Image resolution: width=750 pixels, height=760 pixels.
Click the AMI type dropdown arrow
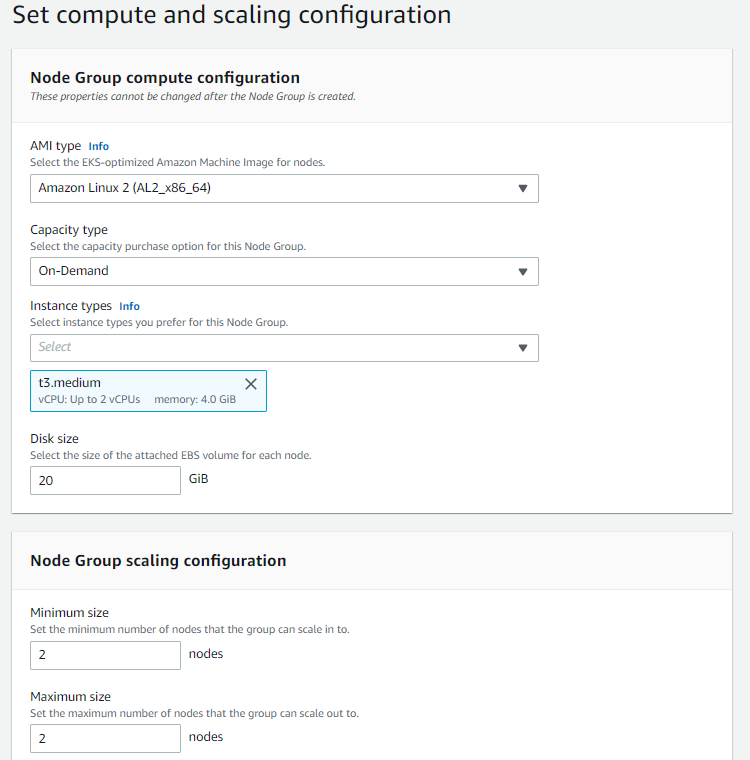tap(522, 188)
